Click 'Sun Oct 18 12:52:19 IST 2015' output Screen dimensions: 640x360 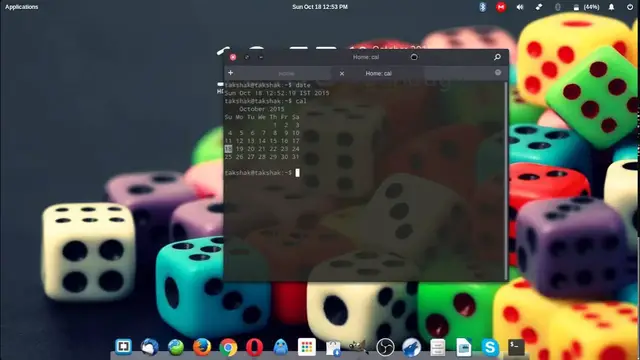click(277, 93)
